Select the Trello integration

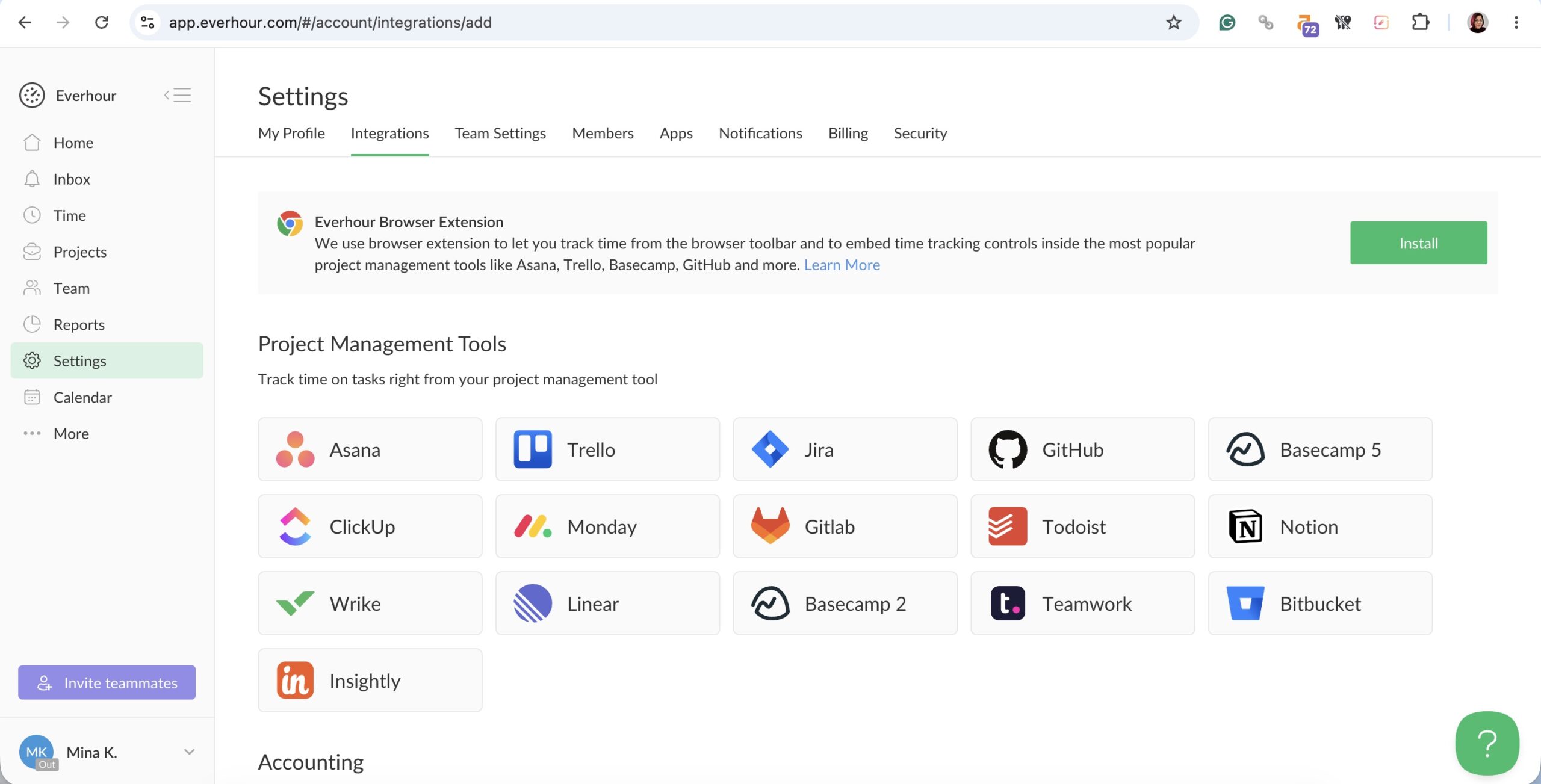tap(607, 449)
